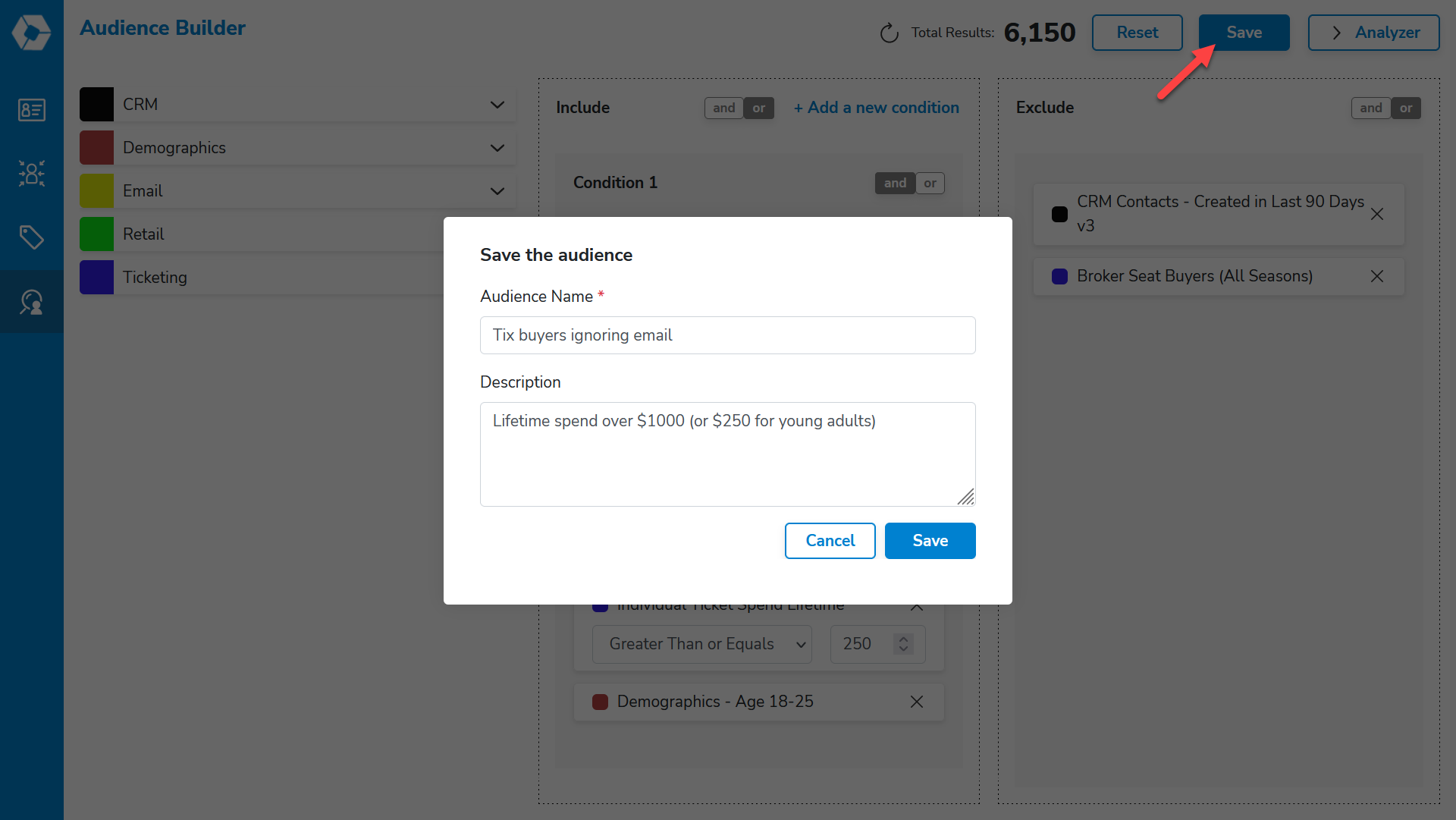Set Exclude logic to 'and'

click(1370, 108)
